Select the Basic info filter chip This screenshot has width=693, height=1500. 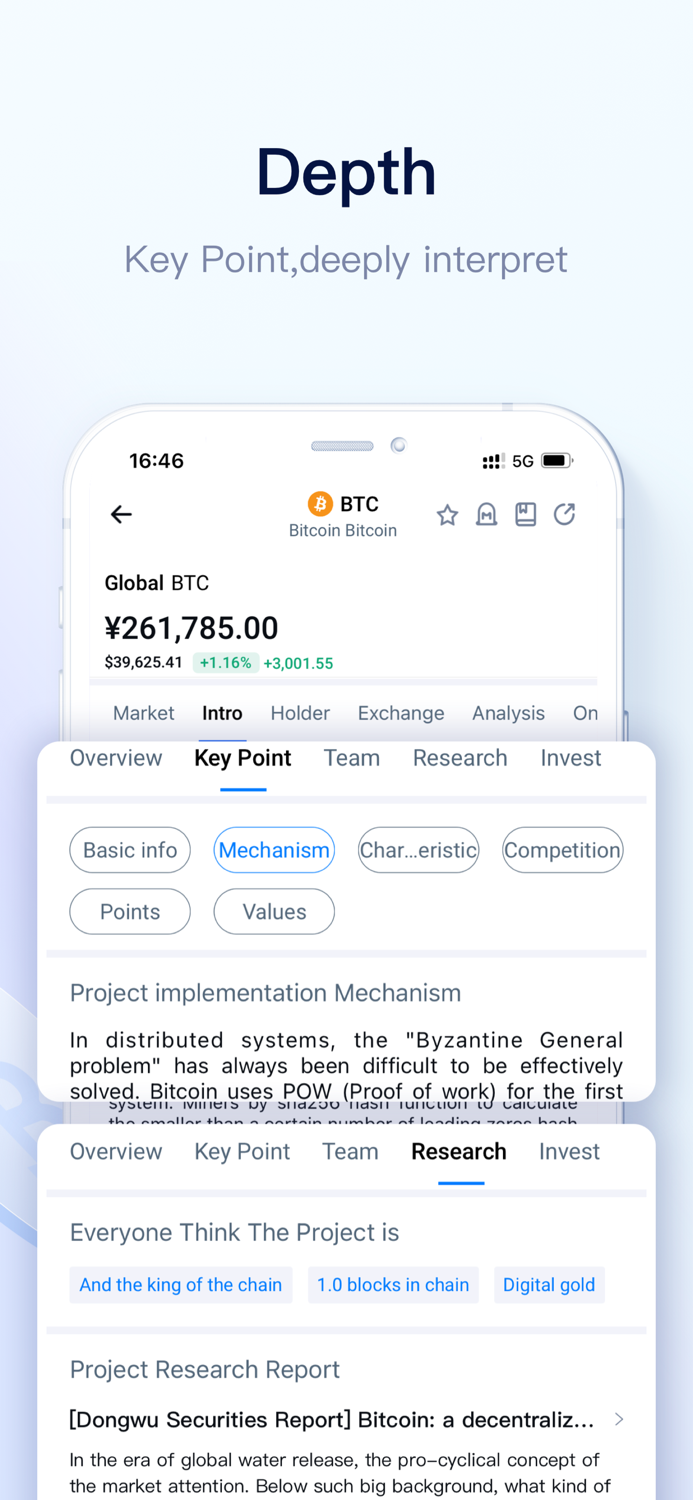point(130,850)
